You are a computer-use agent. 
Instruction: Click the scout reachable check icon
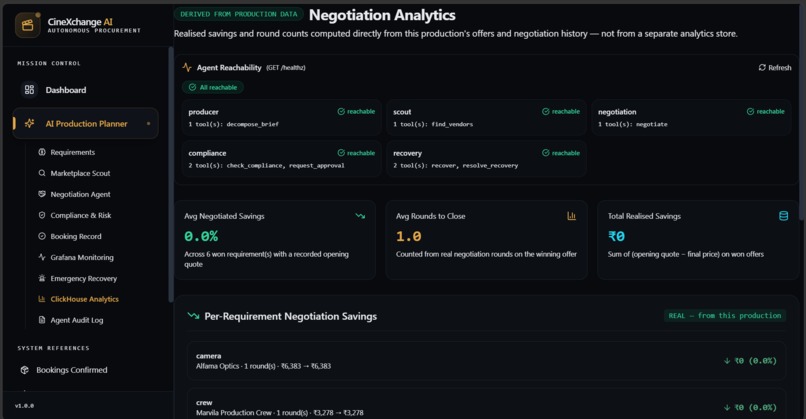tap(545, 112)
